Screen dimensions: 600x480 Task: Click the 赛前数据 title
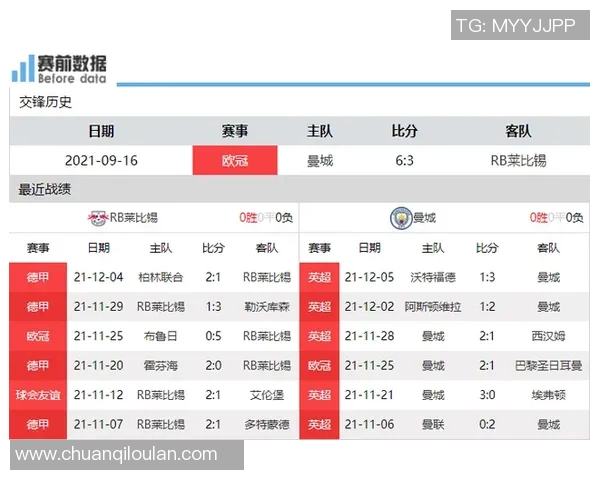[x=72, y=64]
